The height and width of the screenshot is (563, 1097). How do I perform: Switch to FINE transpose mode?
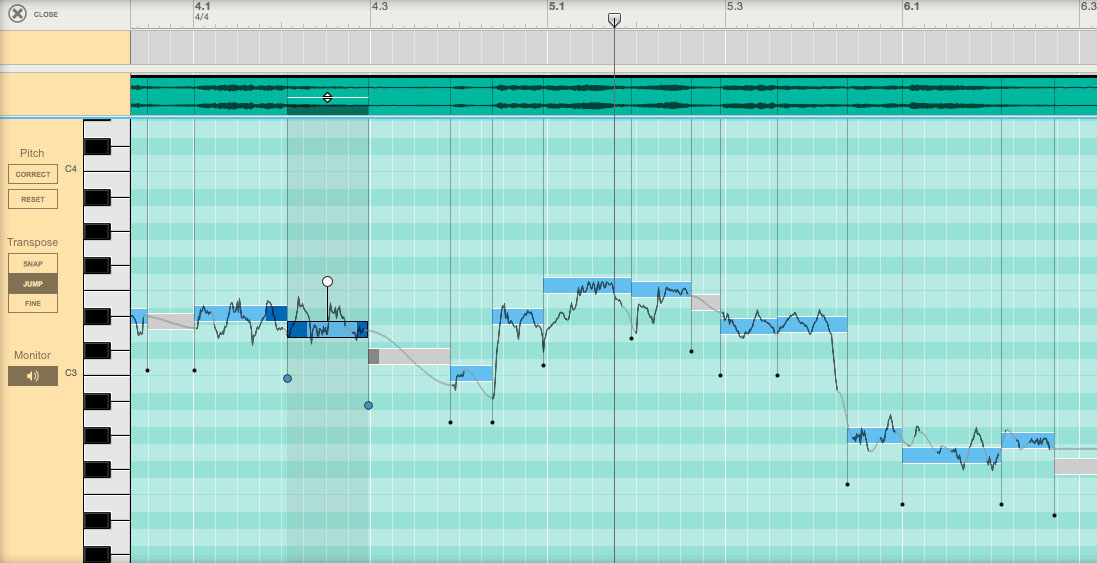click(x=32, y=303)
